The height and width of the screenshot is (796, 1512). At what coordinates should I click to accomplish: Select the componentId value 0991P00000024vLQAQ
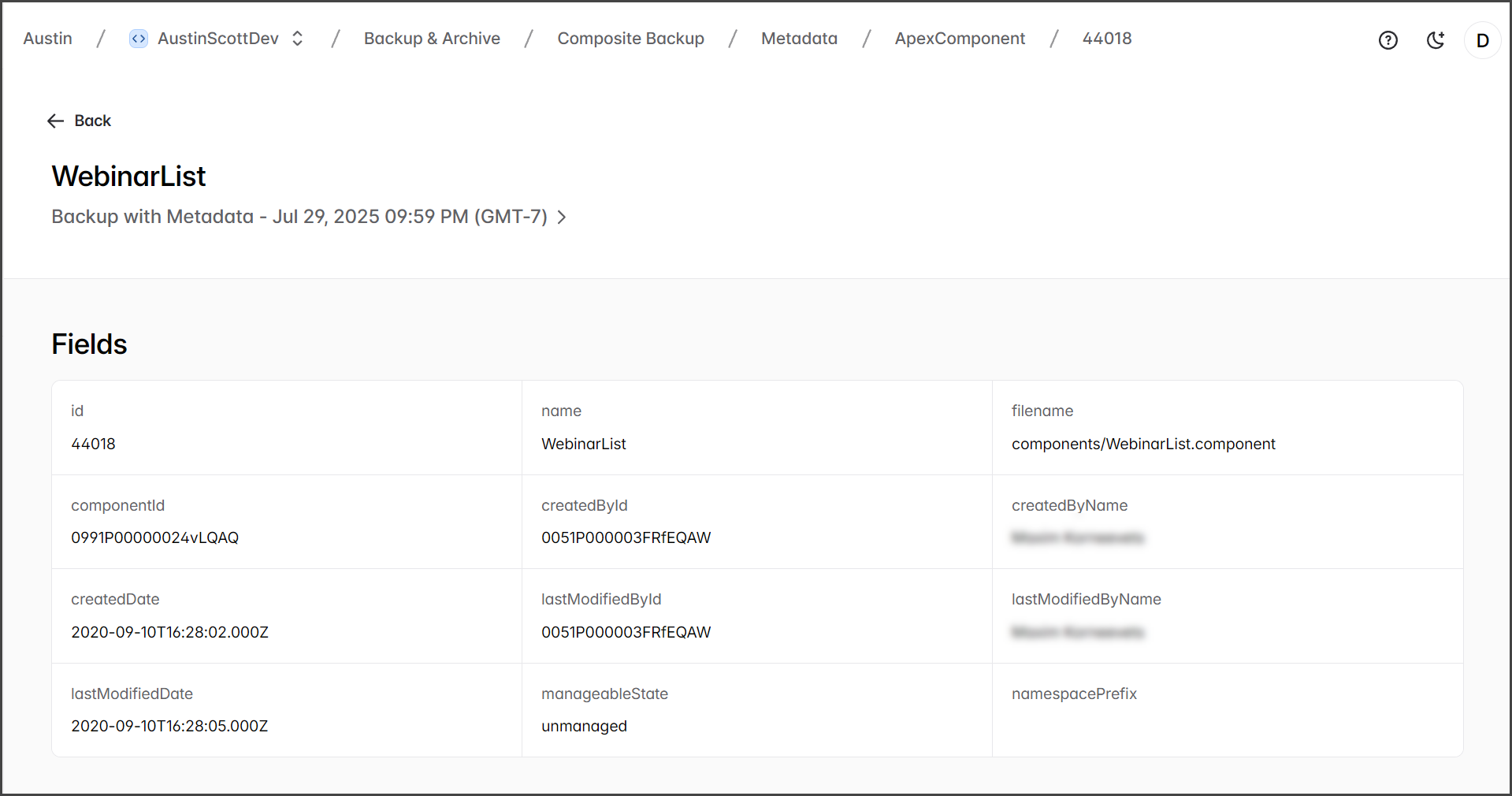click(154, 537)
